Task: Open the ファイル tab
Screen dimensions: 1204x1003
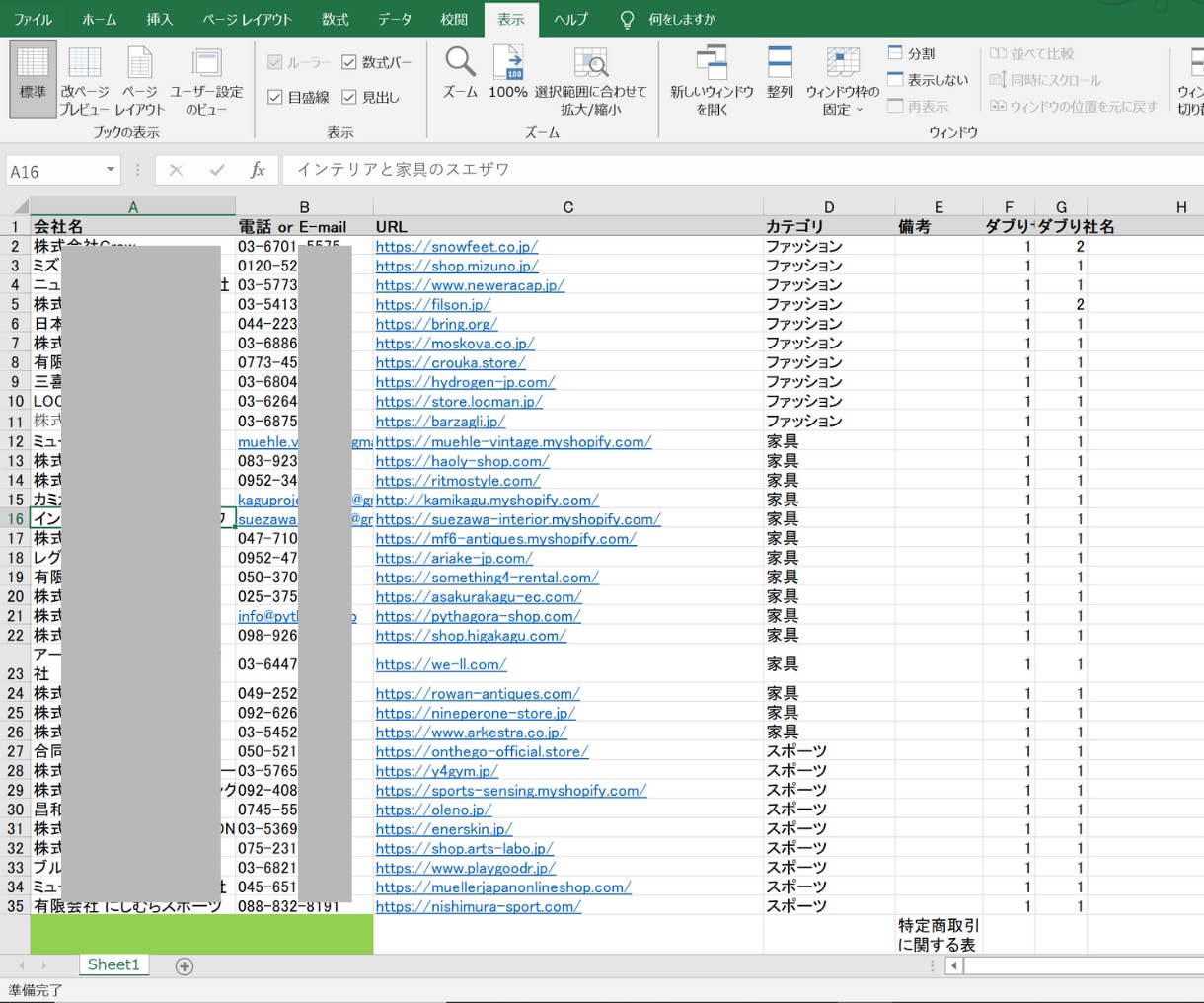Action: click(x=33, y=19)
